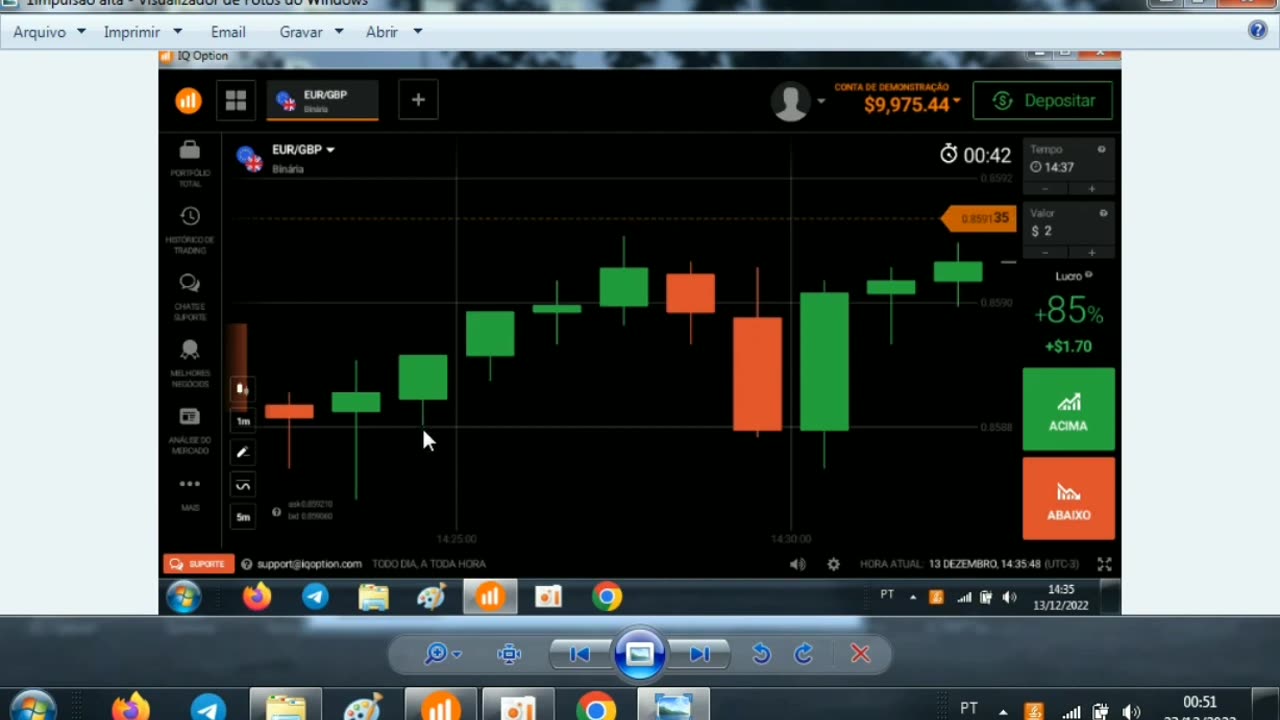The height and width of the screenshot is (720, 1280).
Task: Rotate the photo counterclockwise
Action: coord(761,654)
